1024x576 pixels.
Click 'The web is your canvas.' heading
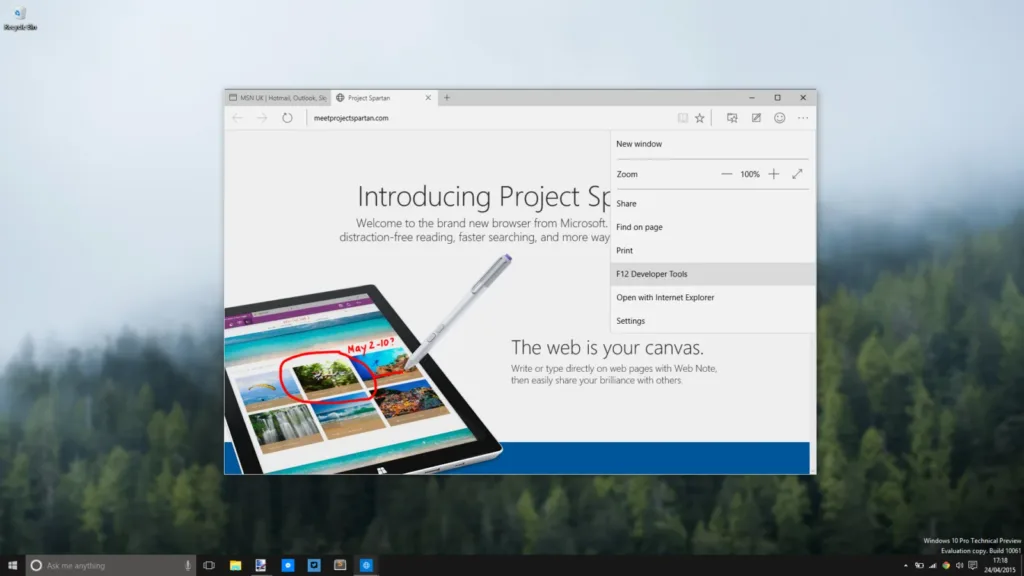607,347
